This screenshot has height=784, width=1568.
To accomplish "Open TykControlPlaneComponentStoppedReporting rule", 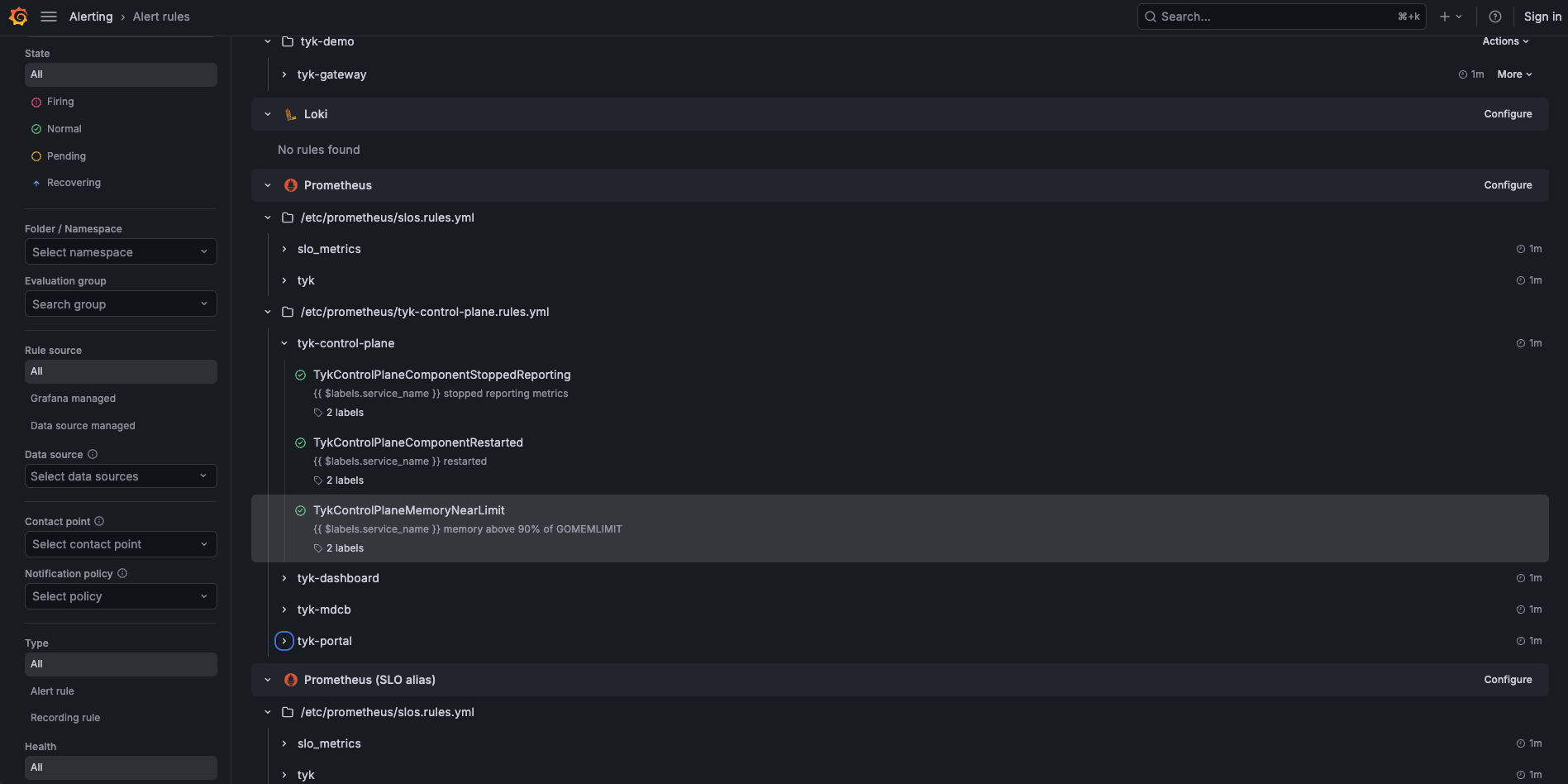I will point(441,375).
